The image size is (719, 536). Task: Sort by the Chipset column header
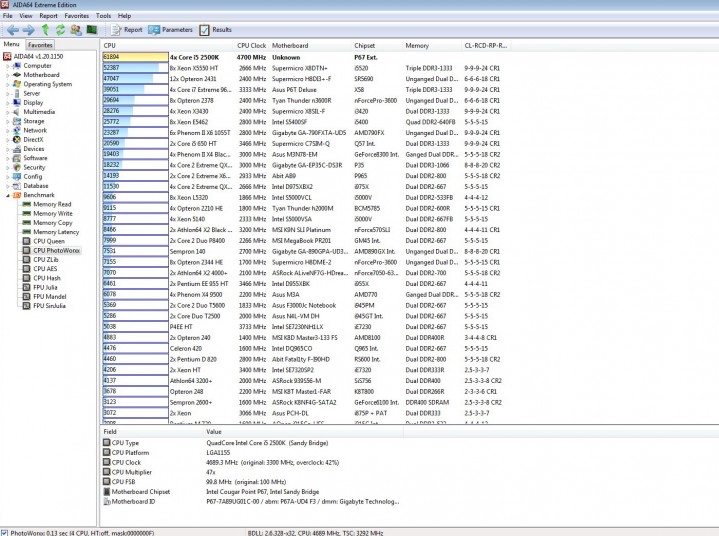pos(377,45)
